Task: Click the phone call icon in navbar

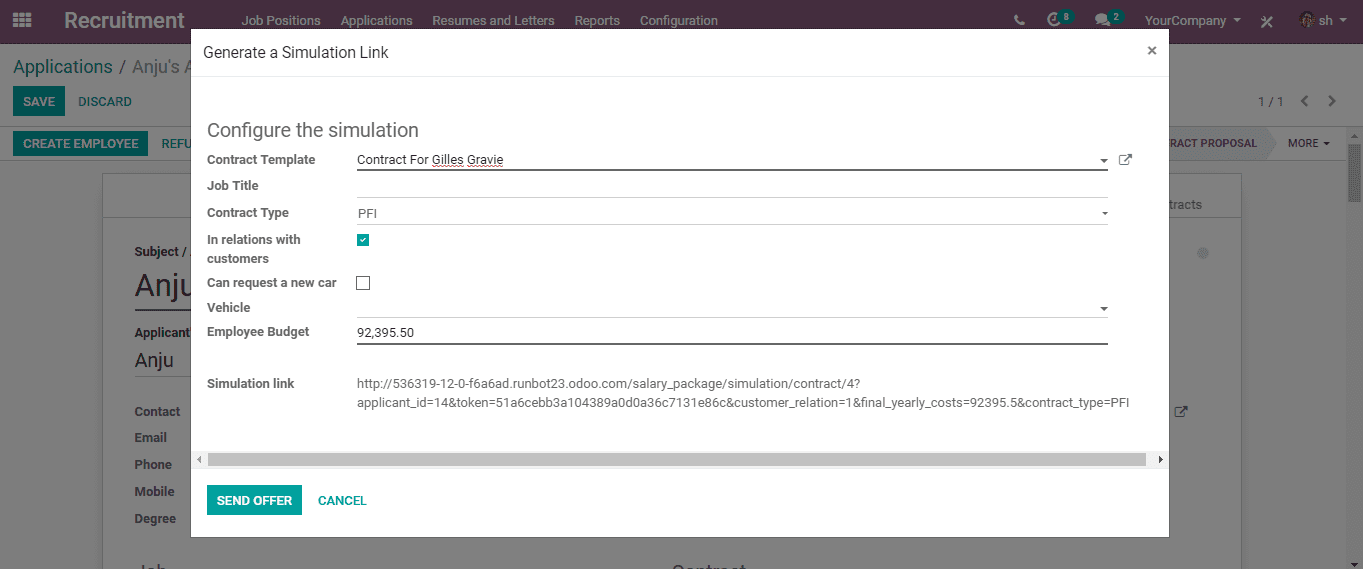Action: coord(1019,20)
